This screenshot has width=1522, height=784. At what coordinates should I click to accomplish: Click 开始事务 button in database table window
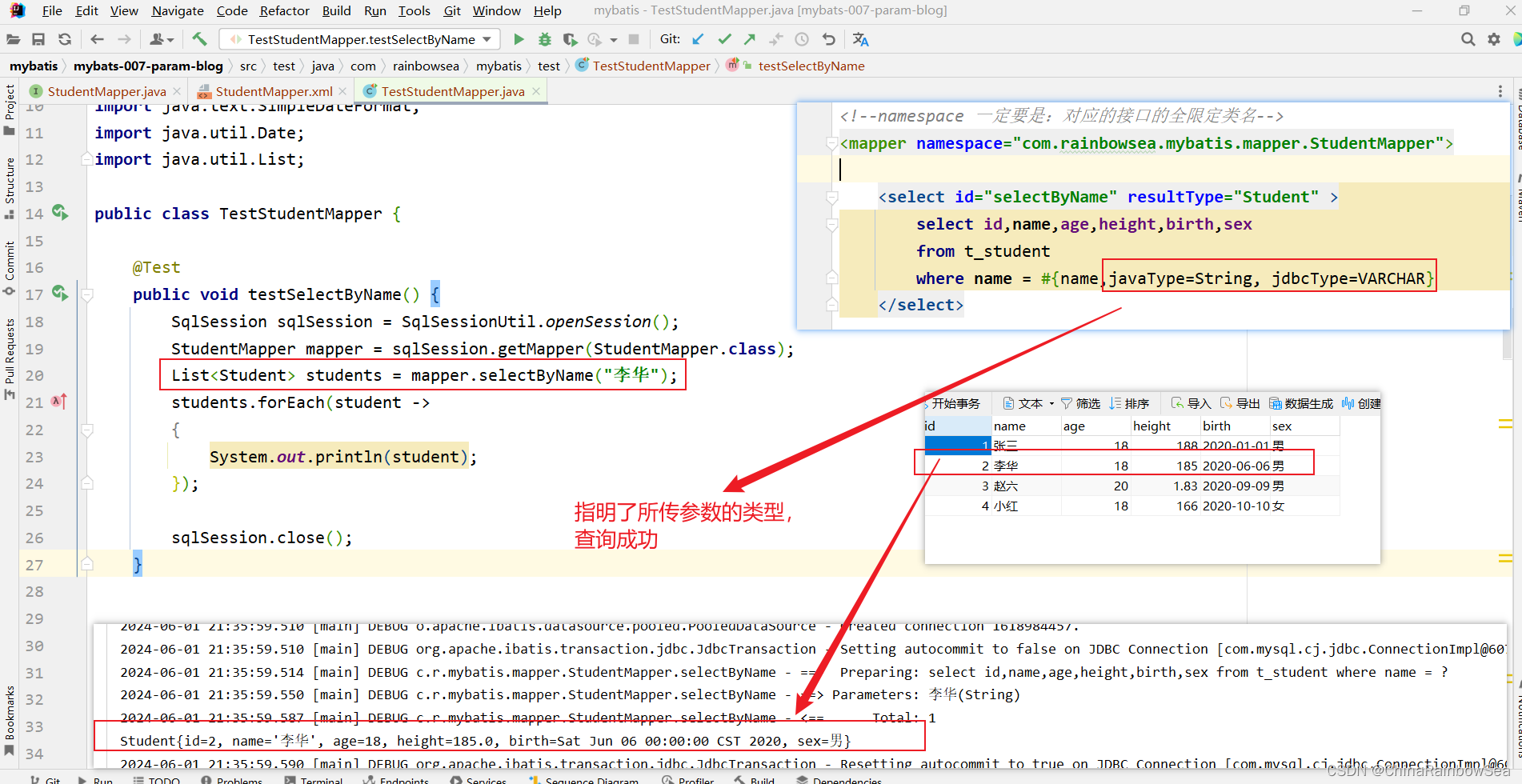[x=954, y=403]
